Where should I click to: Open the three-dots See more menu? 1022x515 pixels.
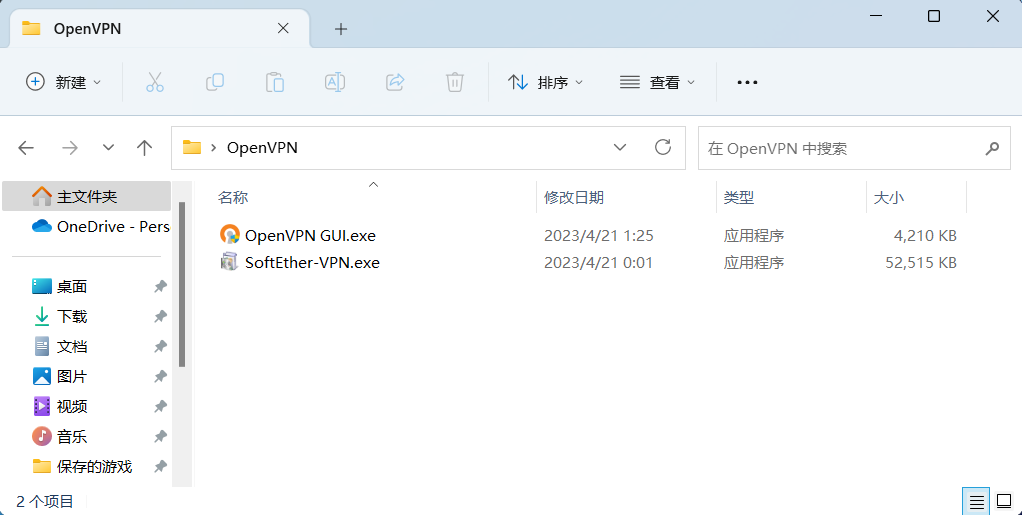tap(747, 82)
